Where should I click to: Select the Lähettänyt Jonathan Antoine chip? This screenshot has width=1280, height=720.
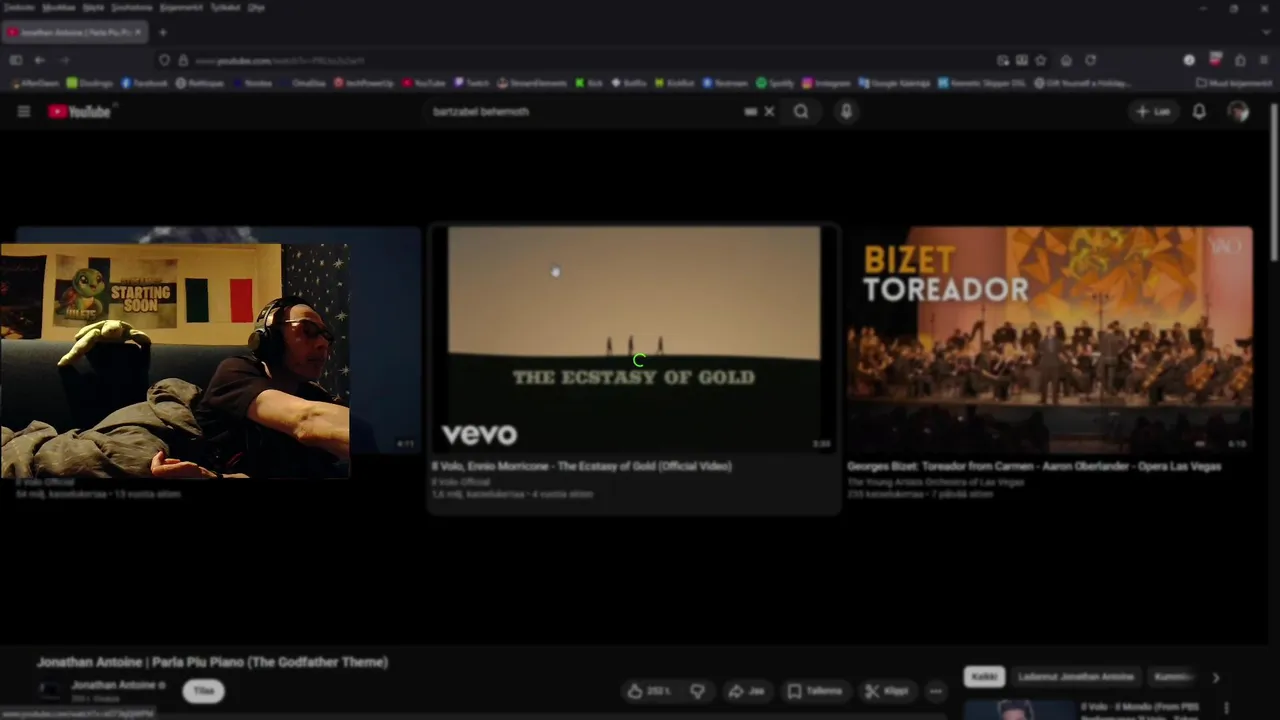coord(1076,677)
